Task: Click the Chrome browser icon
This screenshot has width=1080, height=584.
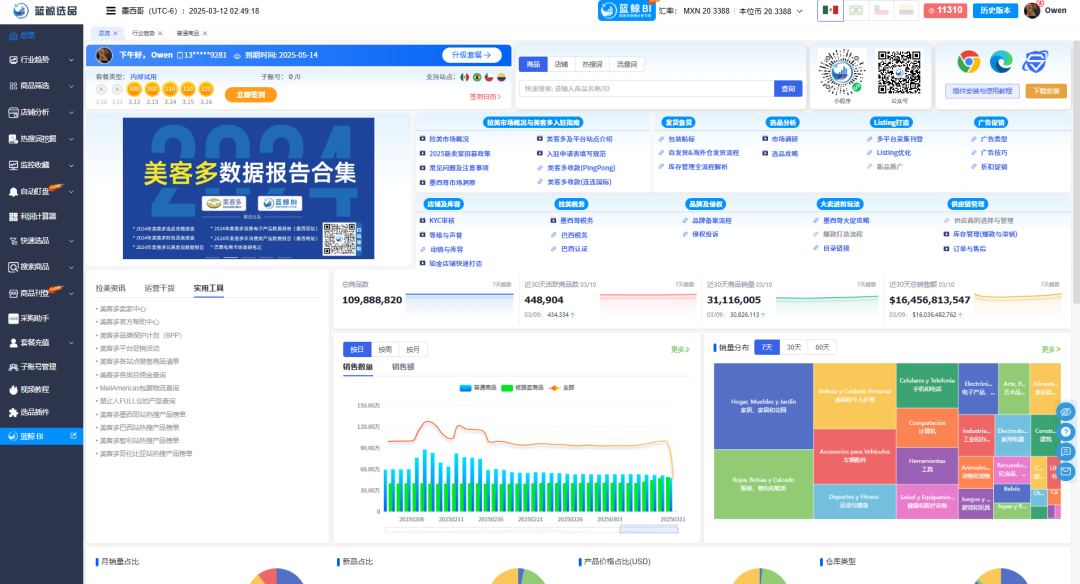Action: pos(968,62)
